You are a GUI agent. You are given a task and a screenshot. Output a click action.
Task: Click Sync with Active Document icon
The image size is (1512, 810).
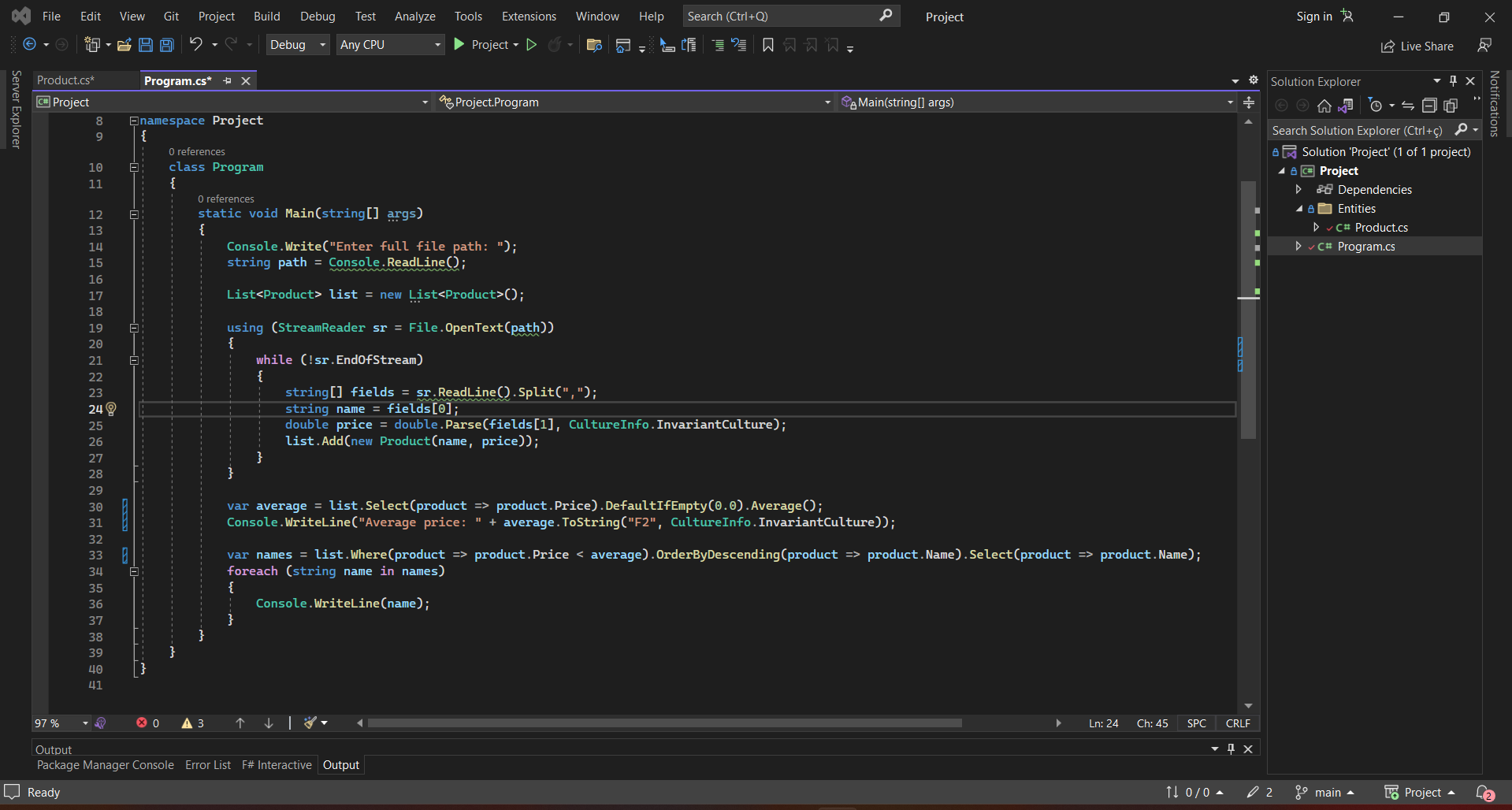[1408, 106]
